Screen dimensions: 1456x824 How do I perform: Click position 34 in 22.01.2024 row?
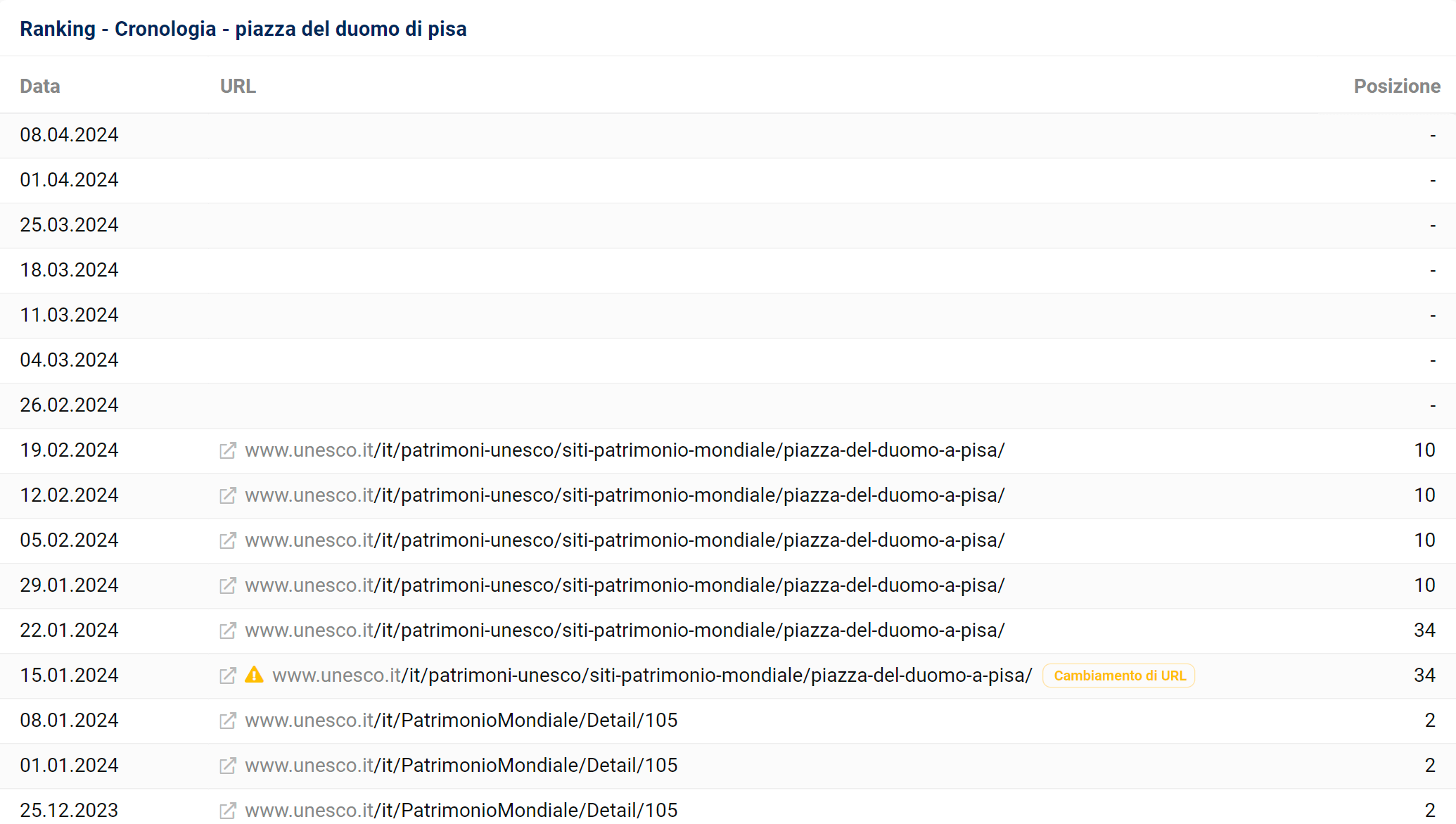click(x=1424, y=630)
